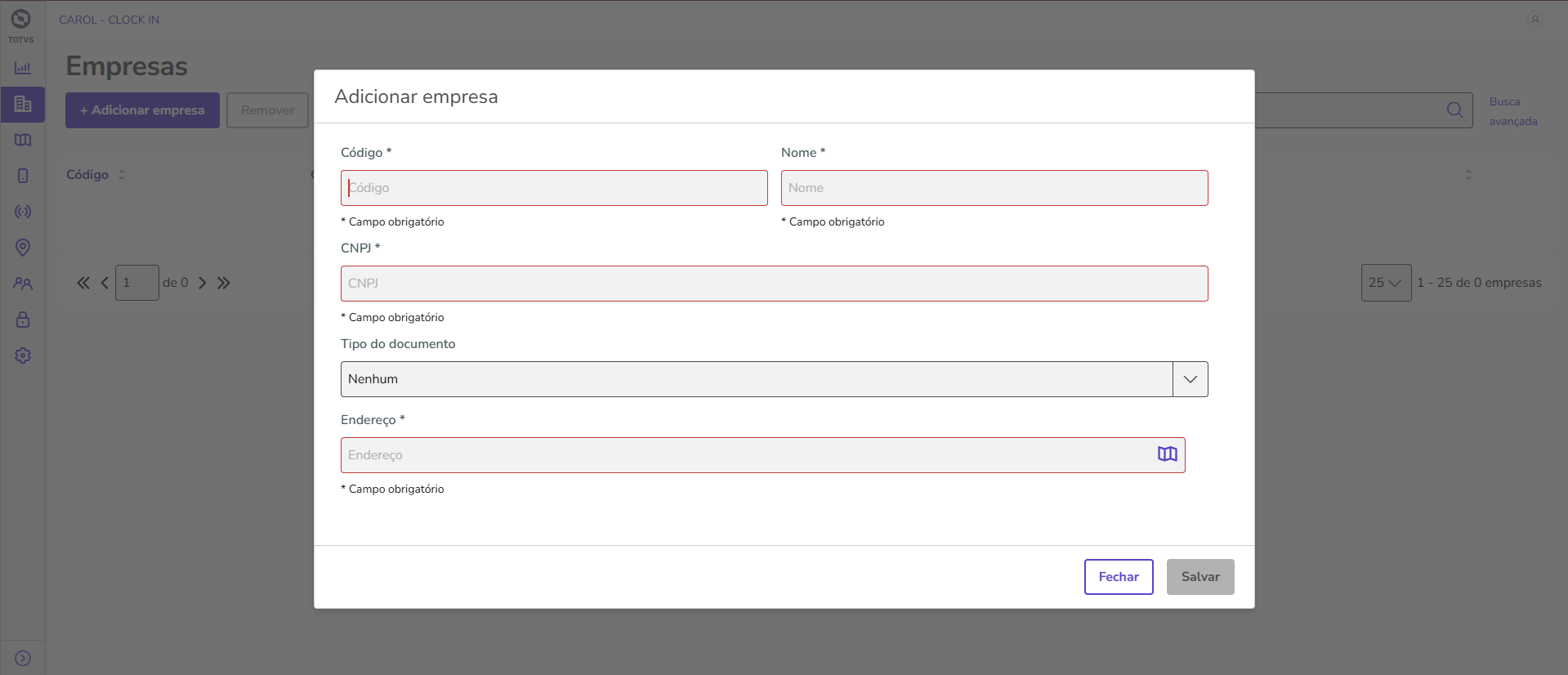Click the padlock security sidebar icon
The height and width of the screenshot is (675, 1568).
tap(23, 320)
